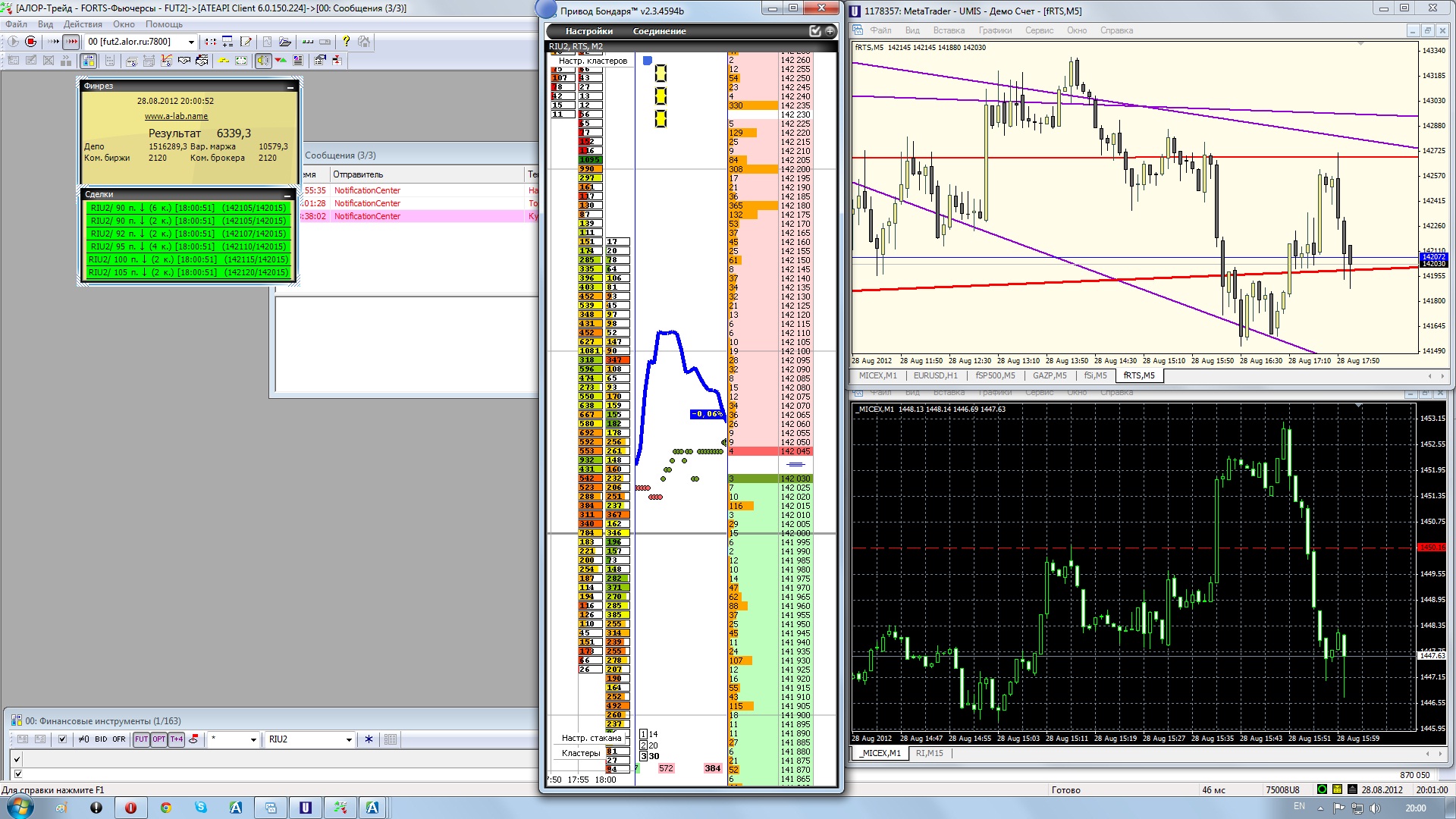This screenshot has height=819, width=1456.
Task: Click the blue asterisk icon in instruments toolbar
Action: (369, 739)
